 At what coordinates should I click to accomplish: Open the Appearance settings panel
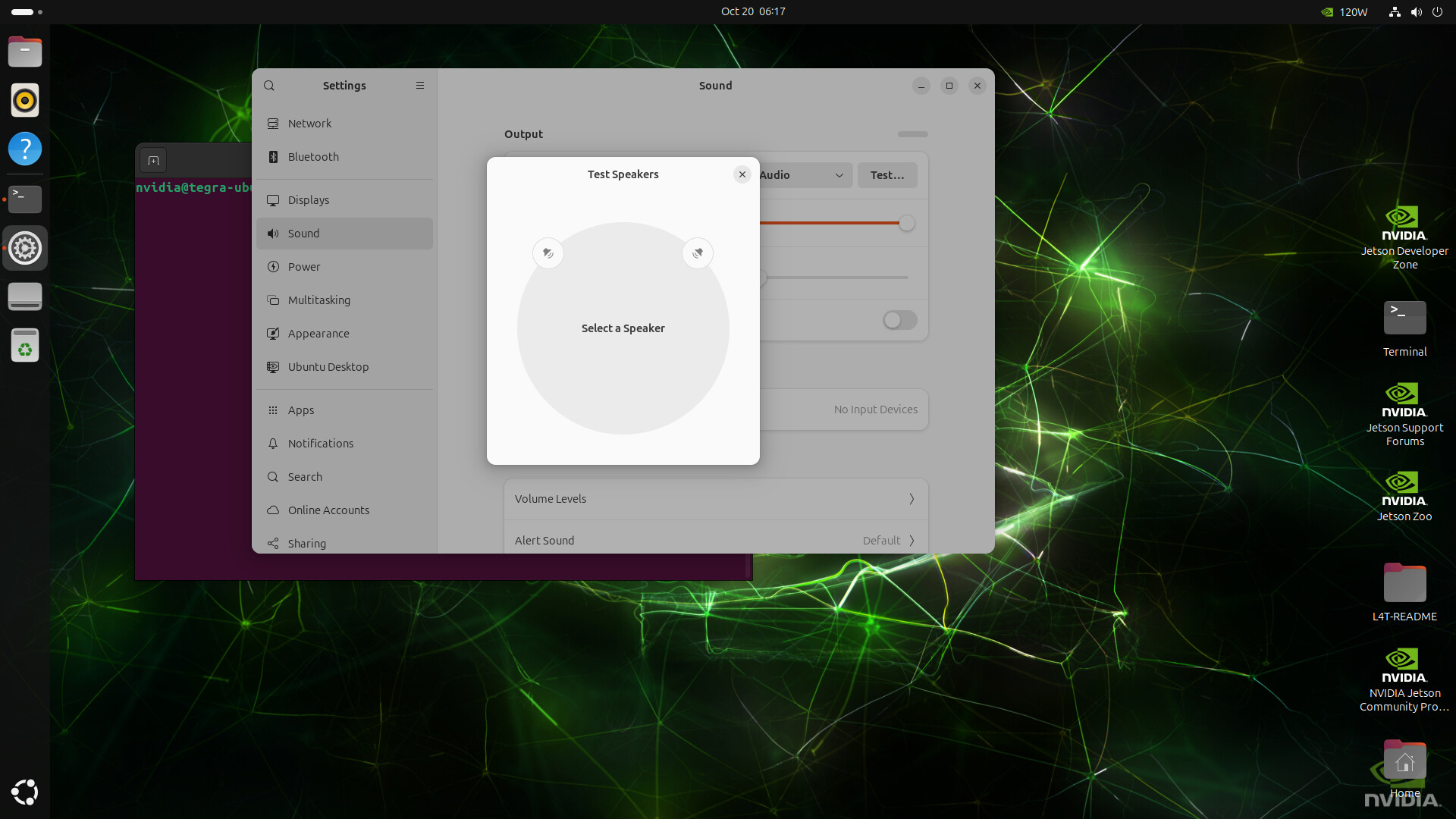tap(318, 334)
